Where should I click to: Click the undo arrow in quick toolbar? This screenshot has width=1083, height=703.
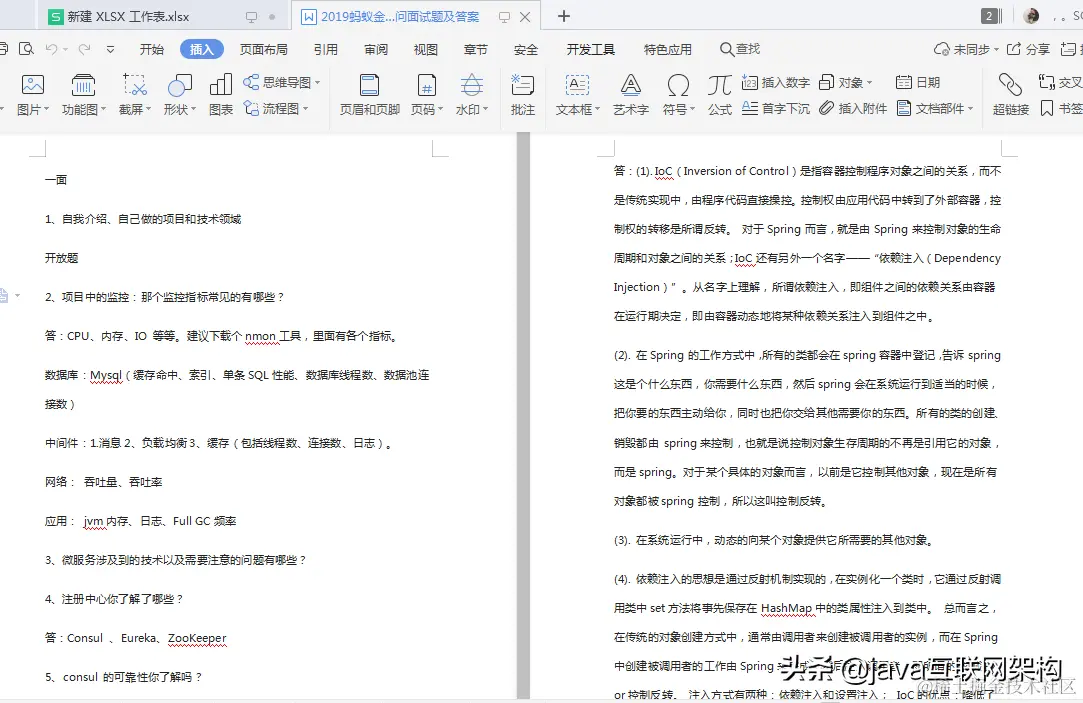pos(52,49)
